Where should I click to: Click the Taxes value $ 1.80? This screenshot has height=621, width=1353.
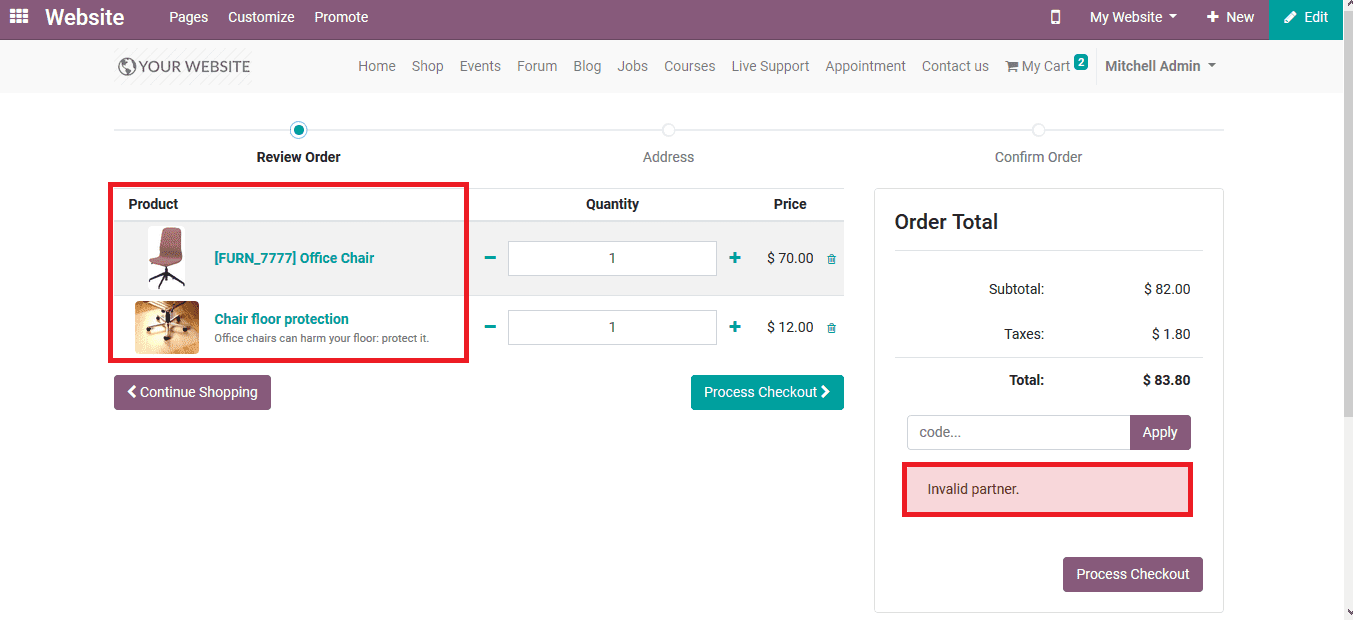click(x=1171, y=334)
